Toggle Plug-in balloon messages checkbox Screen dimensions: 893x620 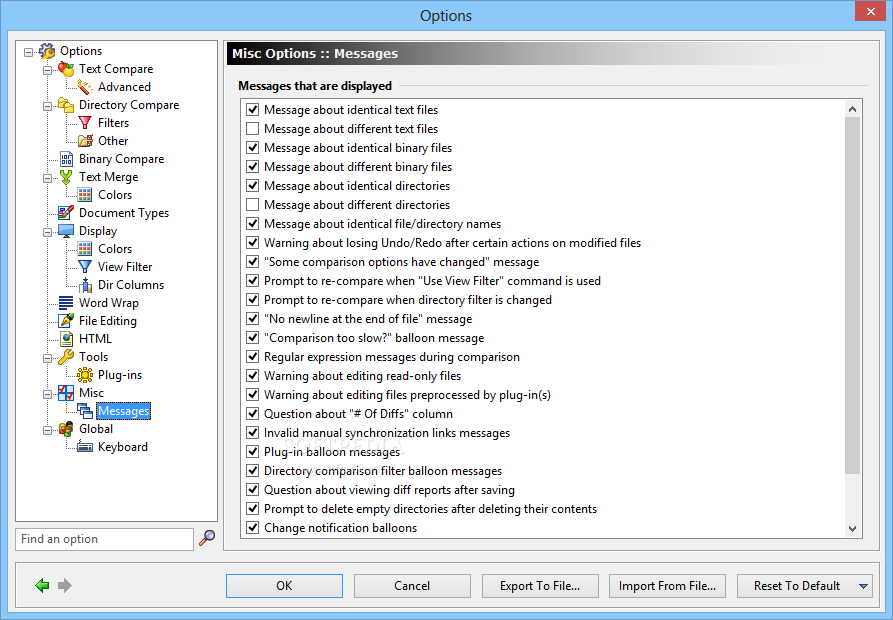(252, 451)
